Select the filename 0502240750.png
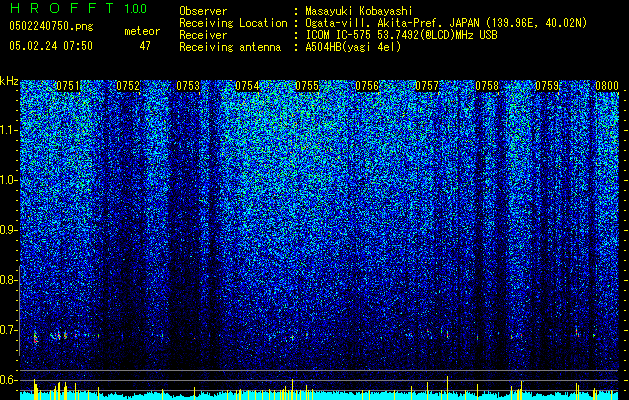Screen dimensions: 629x400 [51, 26]
